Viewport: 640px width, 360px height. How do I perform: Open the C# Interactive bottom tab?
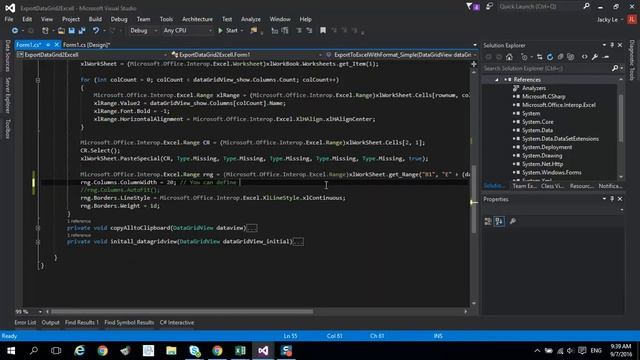[177, 322]
